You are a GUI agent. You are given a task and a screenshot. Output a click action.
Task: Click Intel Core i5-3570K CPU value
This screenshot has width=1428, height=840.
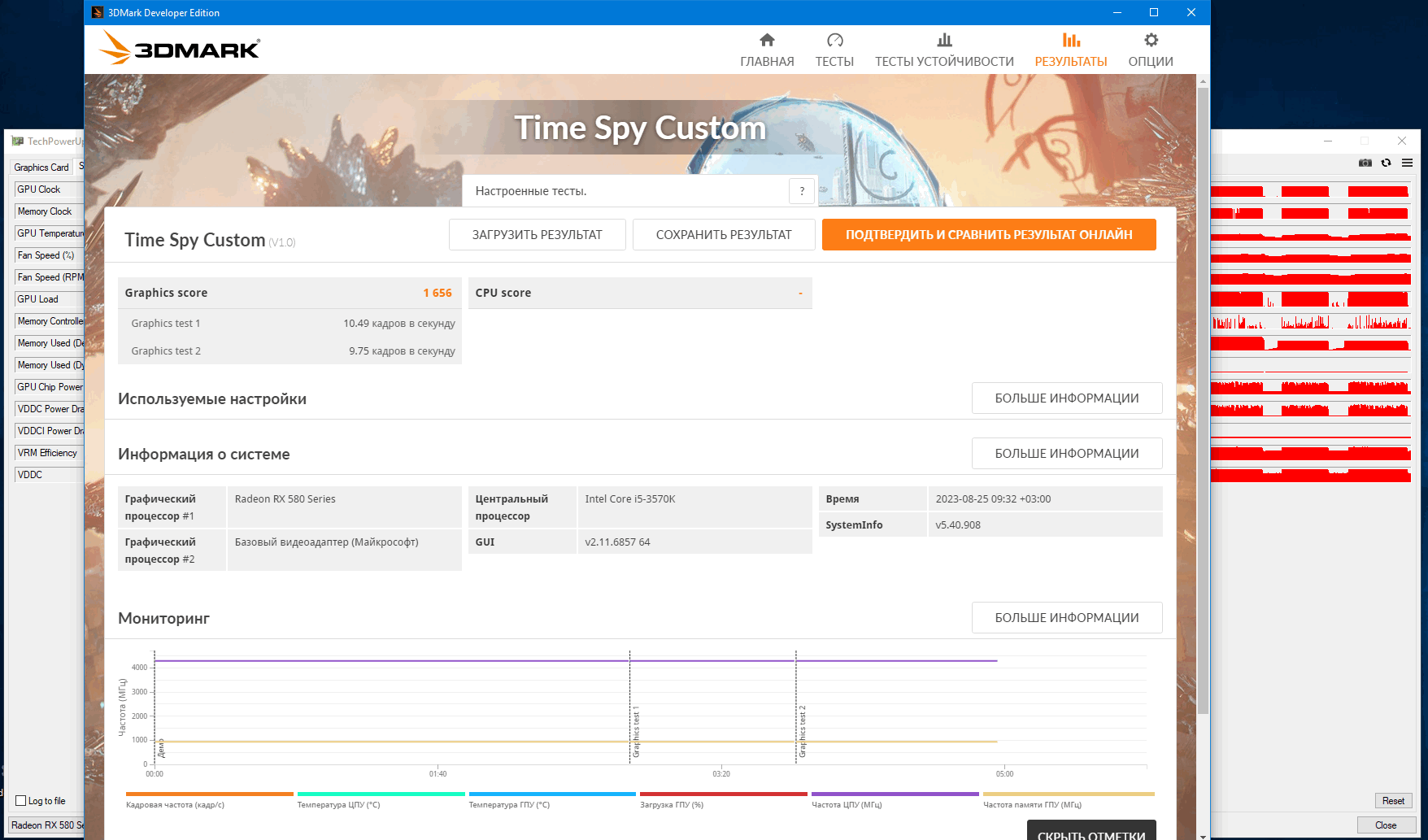(x=630, y=499)
